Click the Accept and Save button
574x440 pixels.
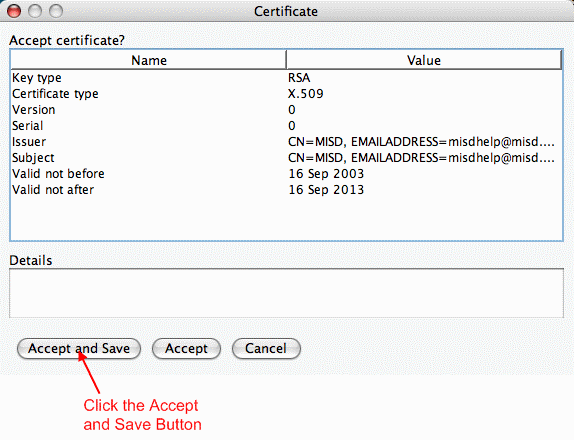(x=79, y=348)
